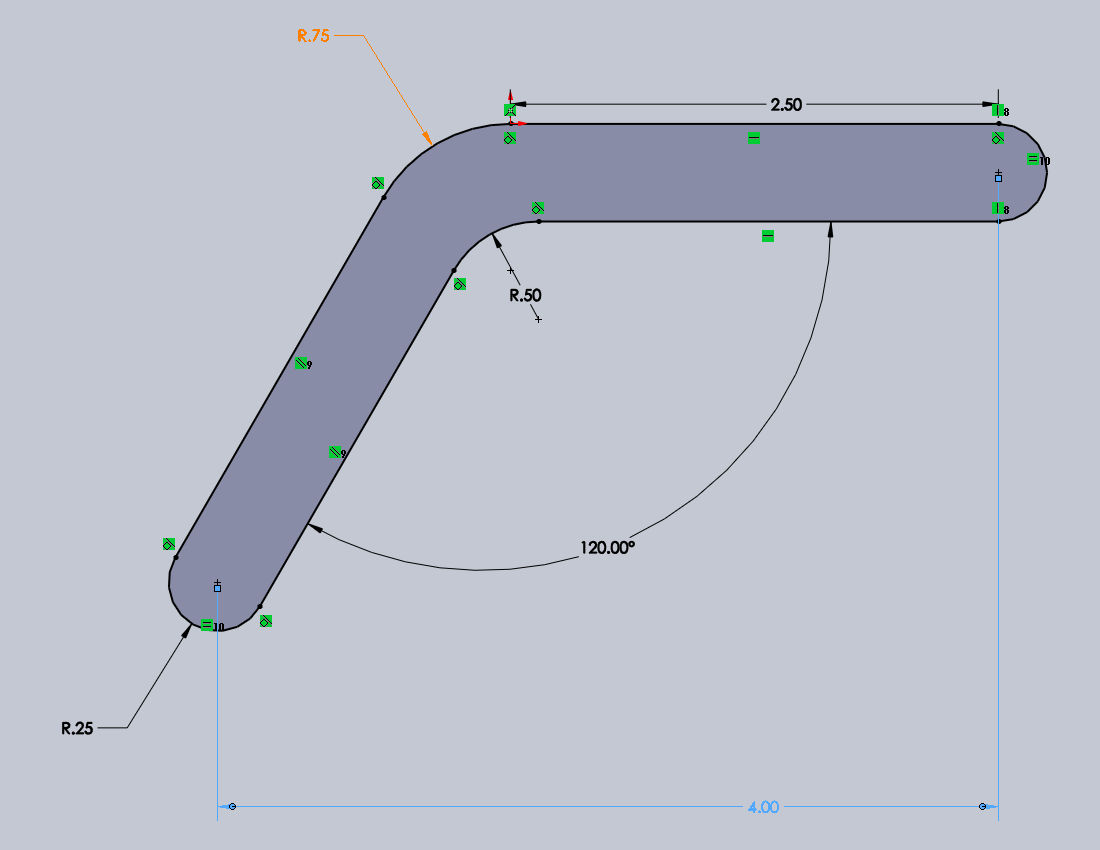The height and width of the screenshot is (850, 1100).
Task: Select the horizontal relation icon below the bottom edge
Action: (x=768, y=236)
